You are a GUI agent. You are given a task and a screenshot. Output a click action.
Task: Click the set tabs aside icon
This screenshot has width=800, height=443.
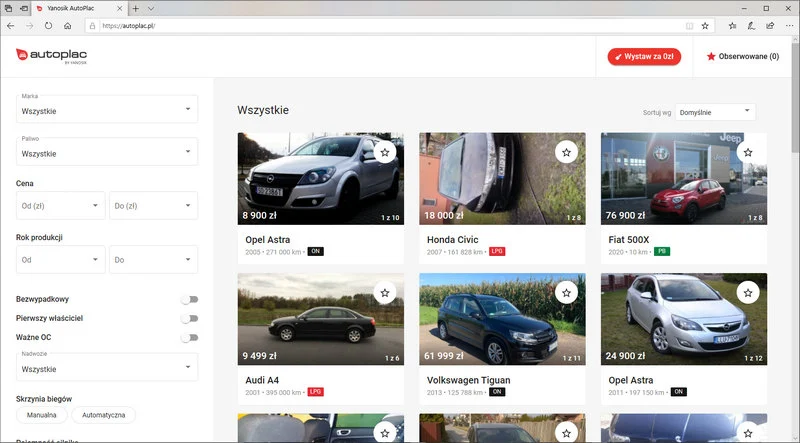click(24, 9)
